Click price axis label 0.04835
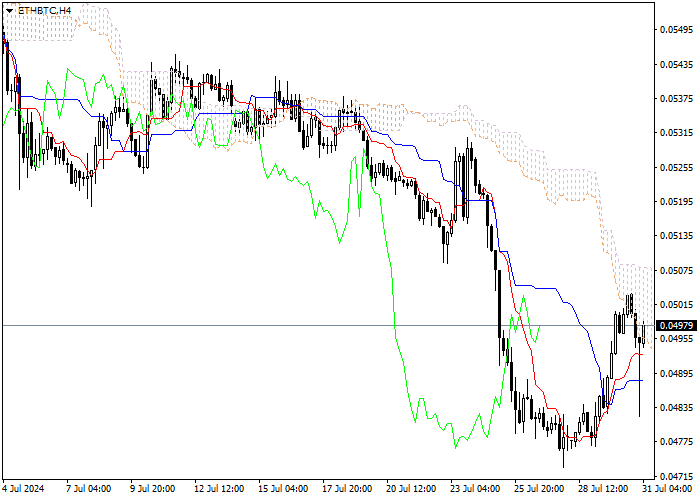The image size is (700, 500). (676, 407)
